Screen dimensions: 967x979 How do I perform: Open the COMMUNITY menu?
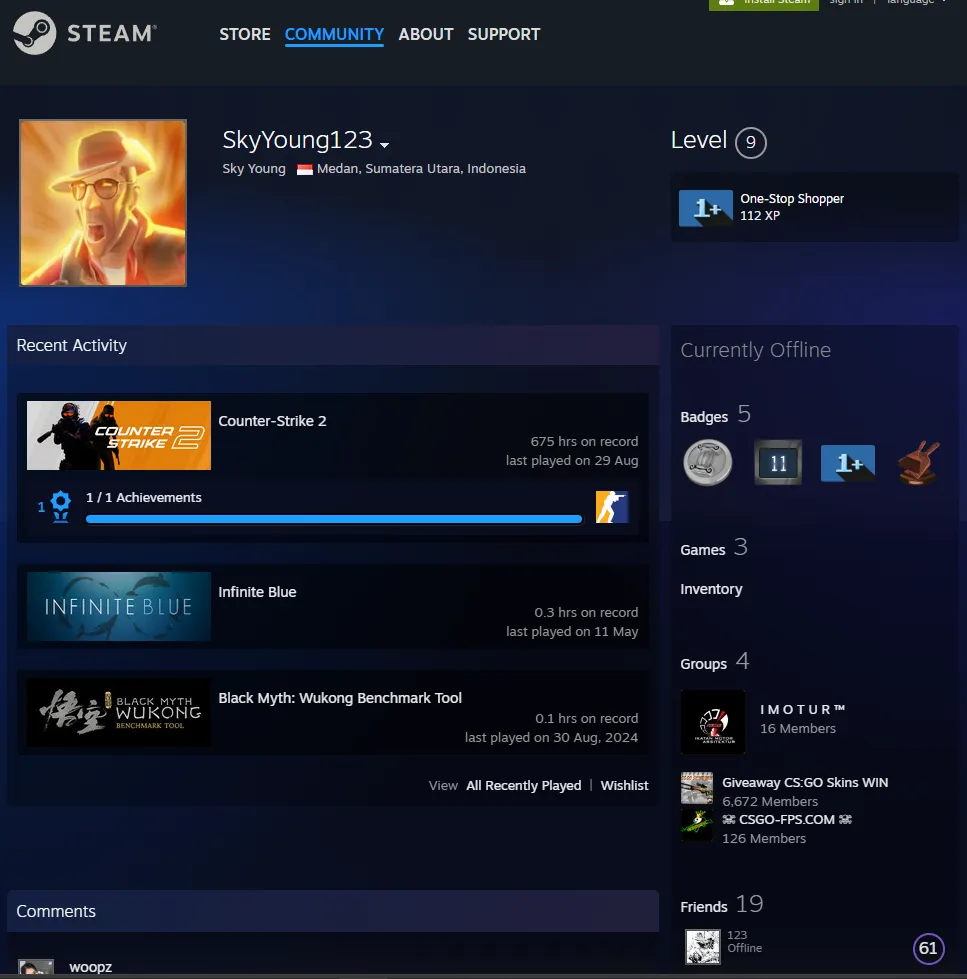[334, 34]
